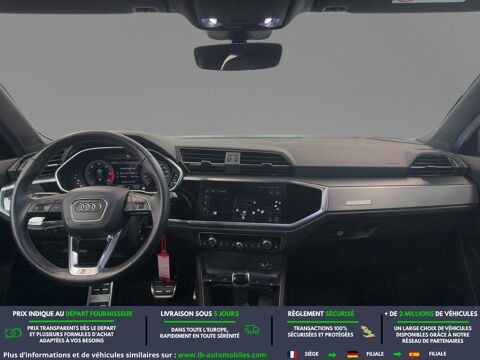480x360 pixels.
Task: Click the Spanish flag icon
Action: click(x=414, y=354)
